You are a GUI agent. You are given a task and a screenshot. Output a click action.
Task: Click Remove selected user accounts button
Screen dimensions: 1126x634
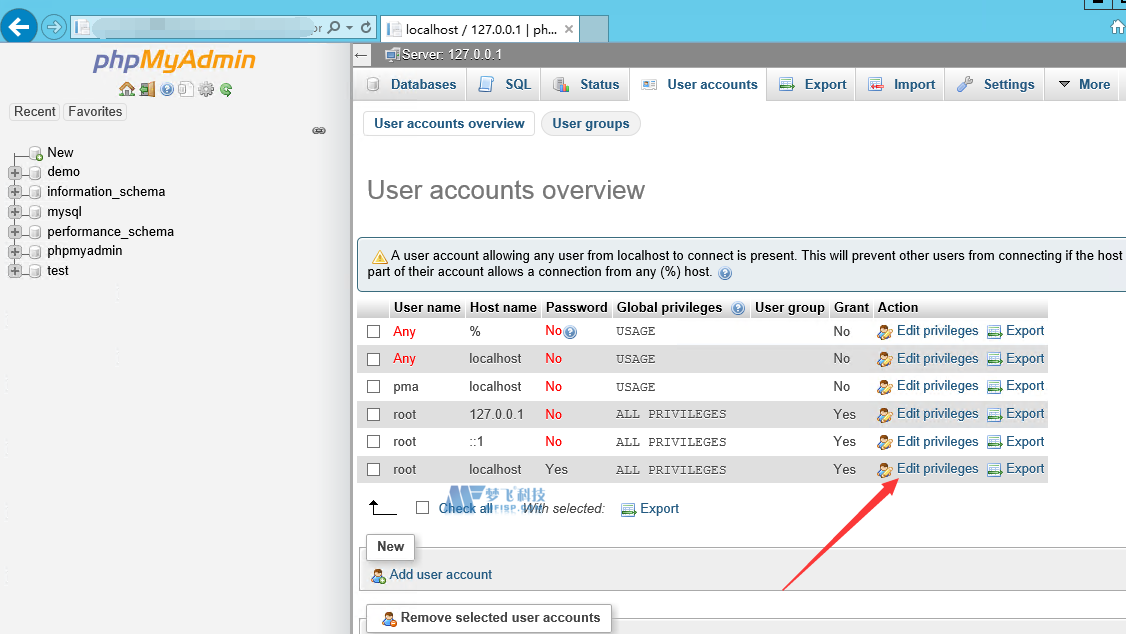point(489,618)
